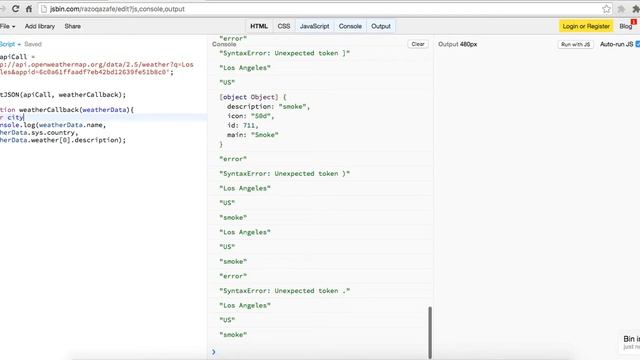Go to the browser home page icon
The image size is (640, 360).
coord(29,9)
